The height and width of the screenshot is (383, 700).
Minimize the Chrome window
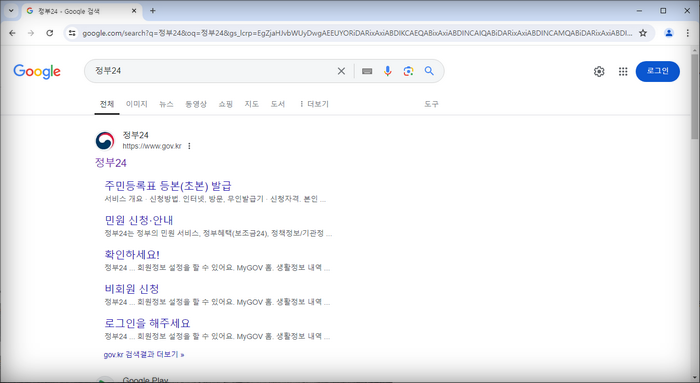point(639,11)
